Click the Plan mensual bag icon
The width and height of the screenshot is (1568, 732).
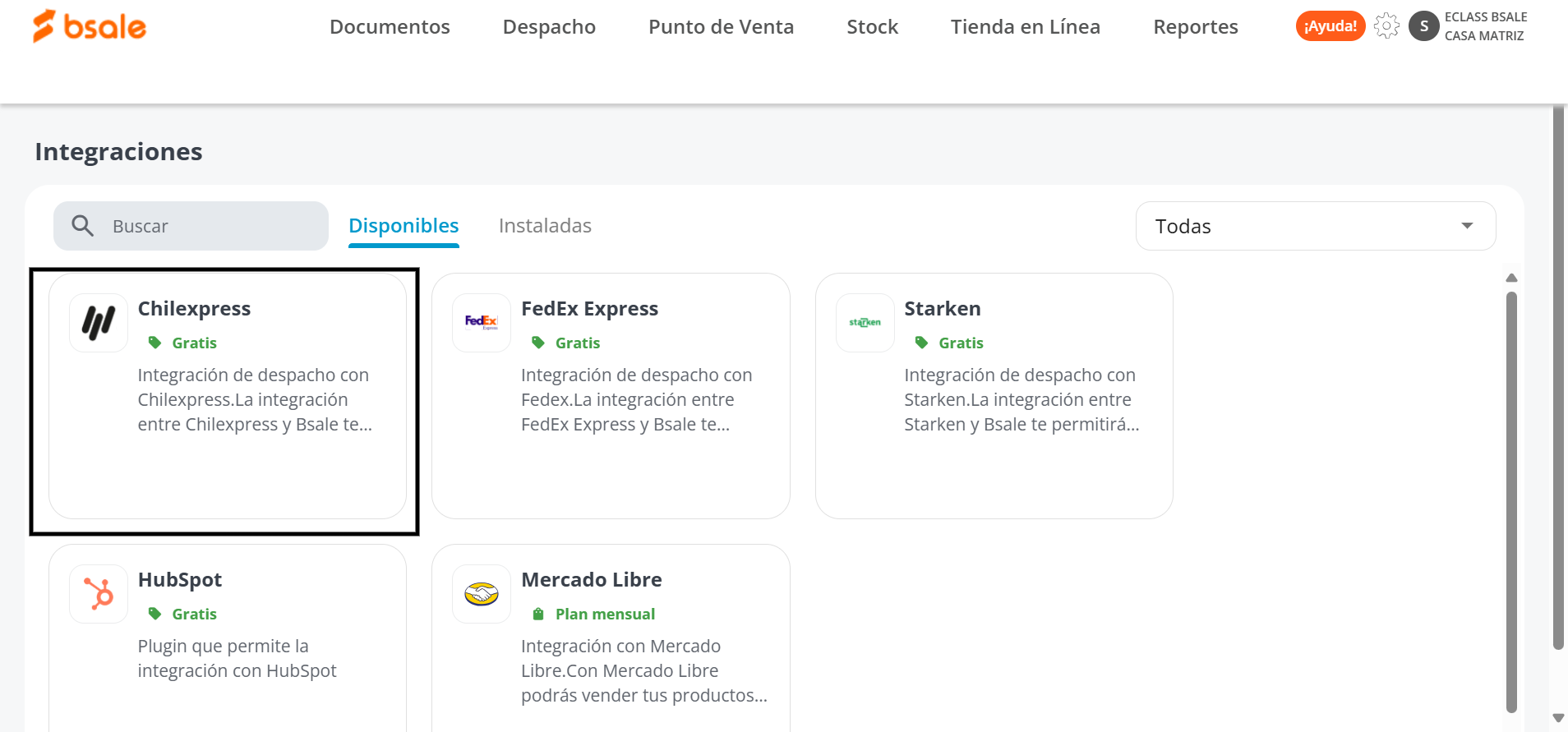(538, 614)
